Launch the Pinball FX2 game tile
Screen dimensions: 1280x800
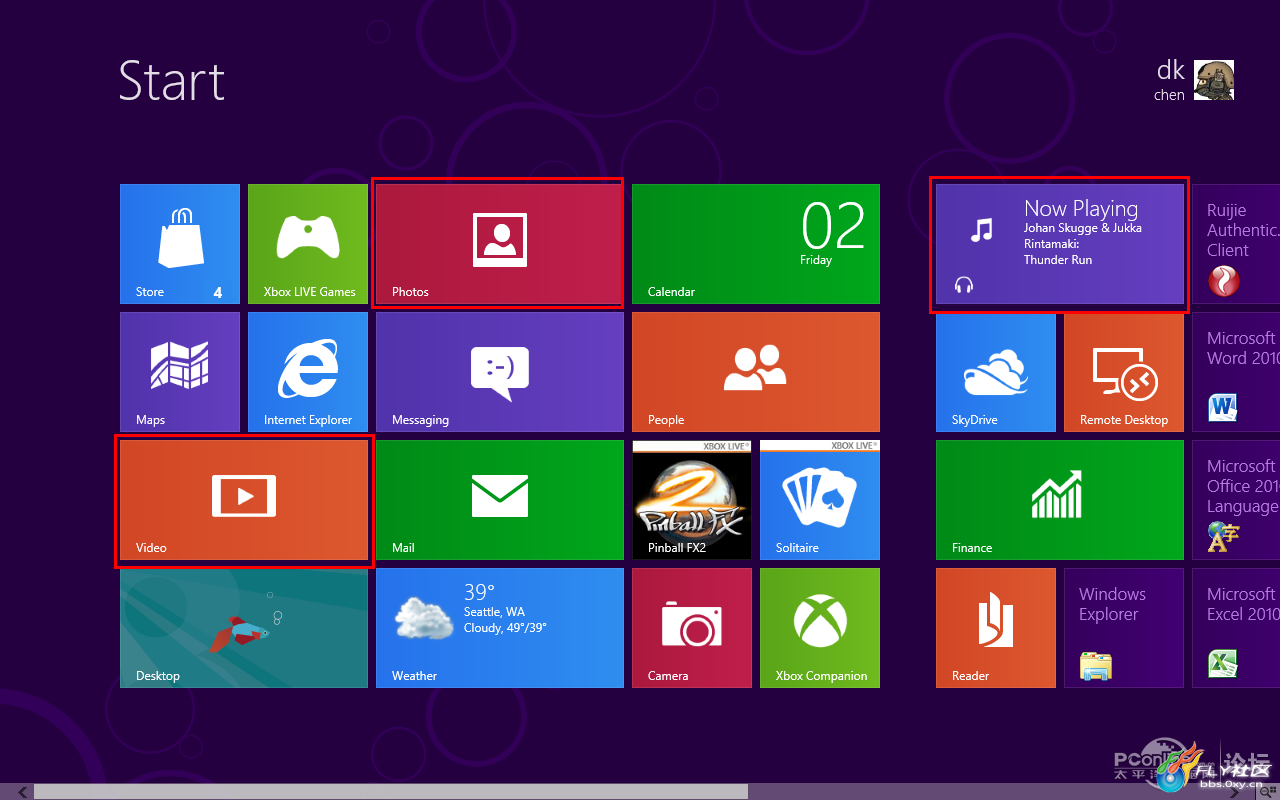[692, 500]
